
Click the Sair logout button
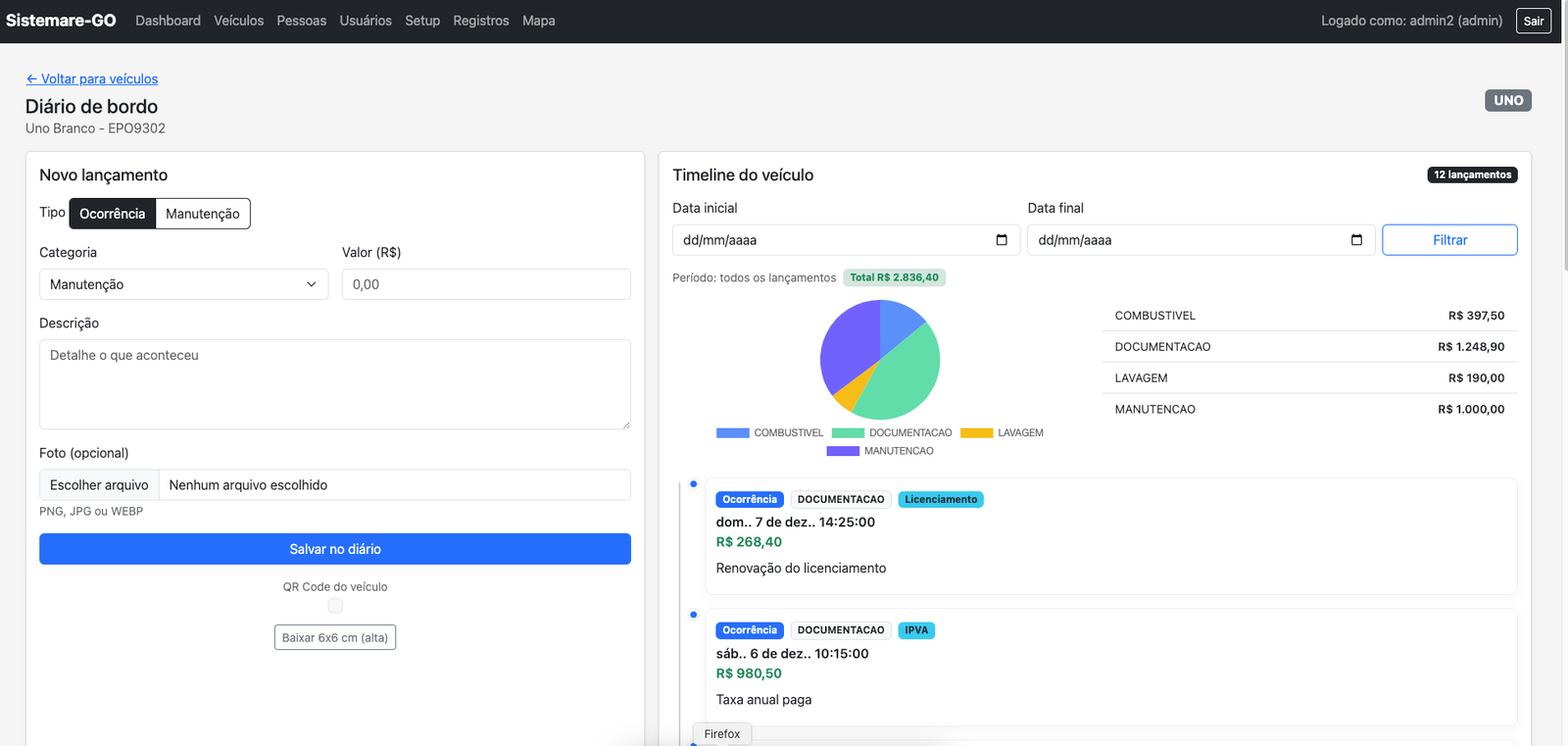point(1534,21)
